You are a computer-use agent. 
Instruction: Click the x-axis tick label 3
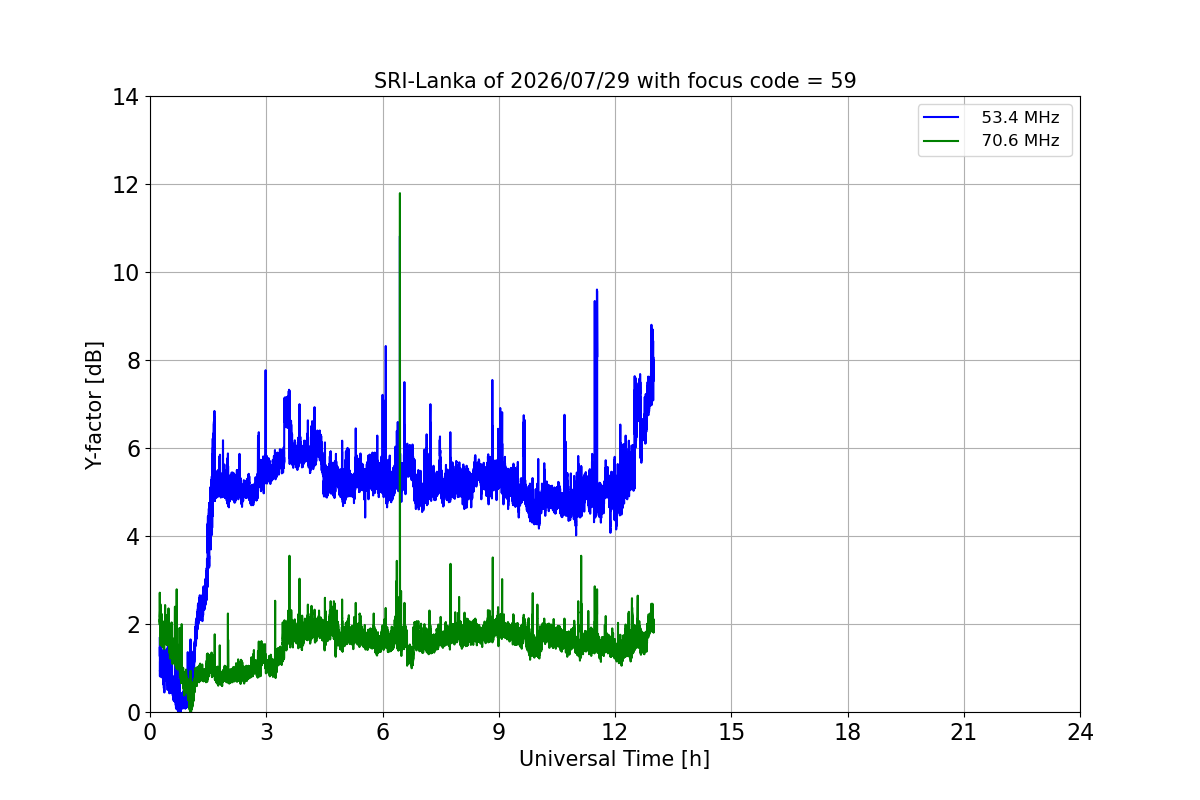[266, 732]
